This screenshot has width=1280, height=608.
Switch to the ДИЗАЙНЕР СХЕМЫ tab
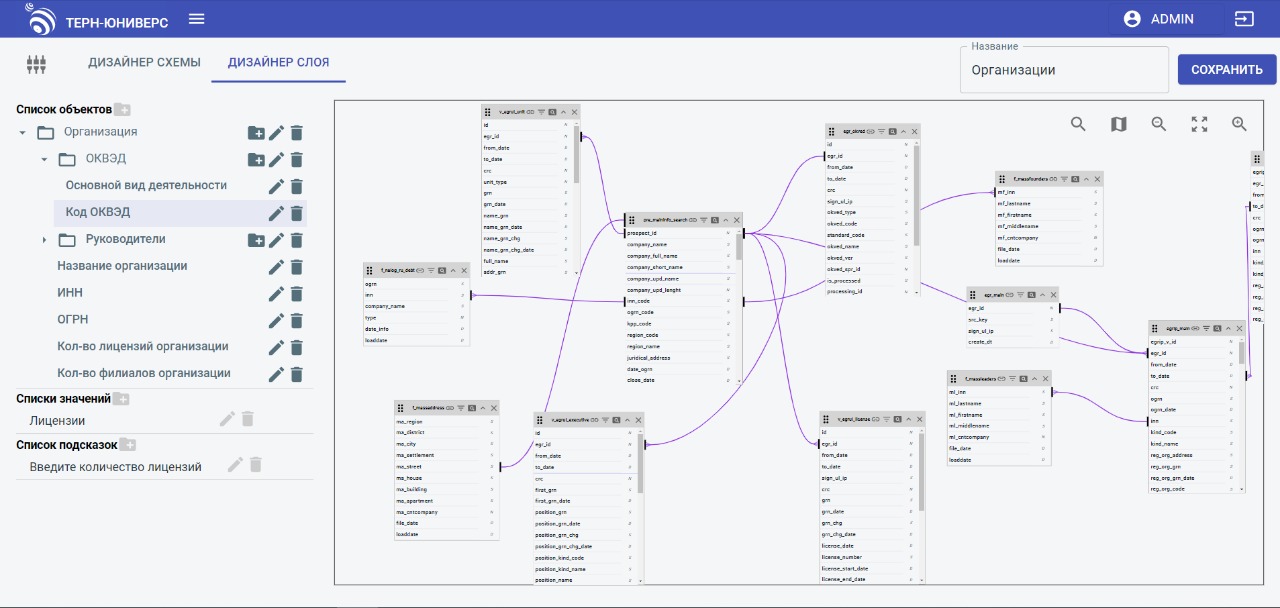pos(144,62)
